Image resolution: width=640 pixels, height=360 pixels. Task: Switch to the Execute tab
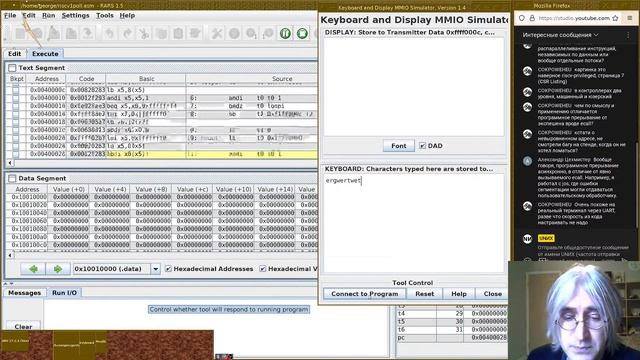point(45,54)
